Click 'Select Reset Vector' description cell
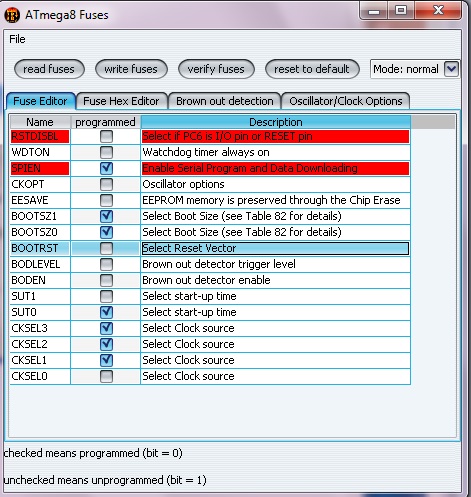471x497 pixels. 275,248
